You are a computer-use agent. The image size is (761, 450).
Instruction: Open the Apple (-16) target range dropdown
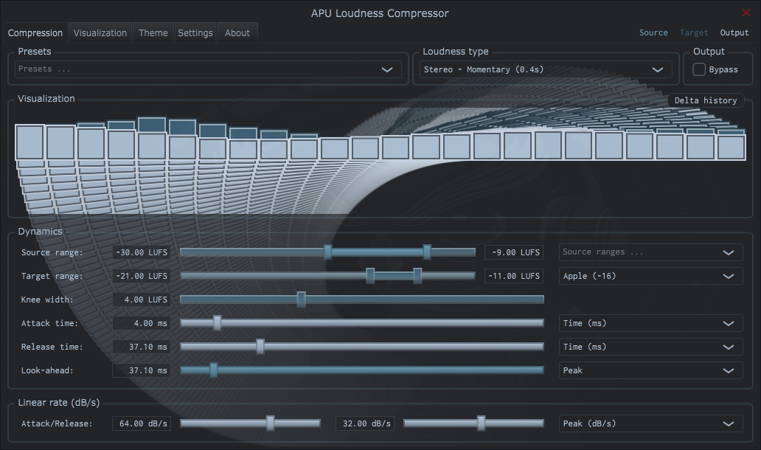(650, 276)
